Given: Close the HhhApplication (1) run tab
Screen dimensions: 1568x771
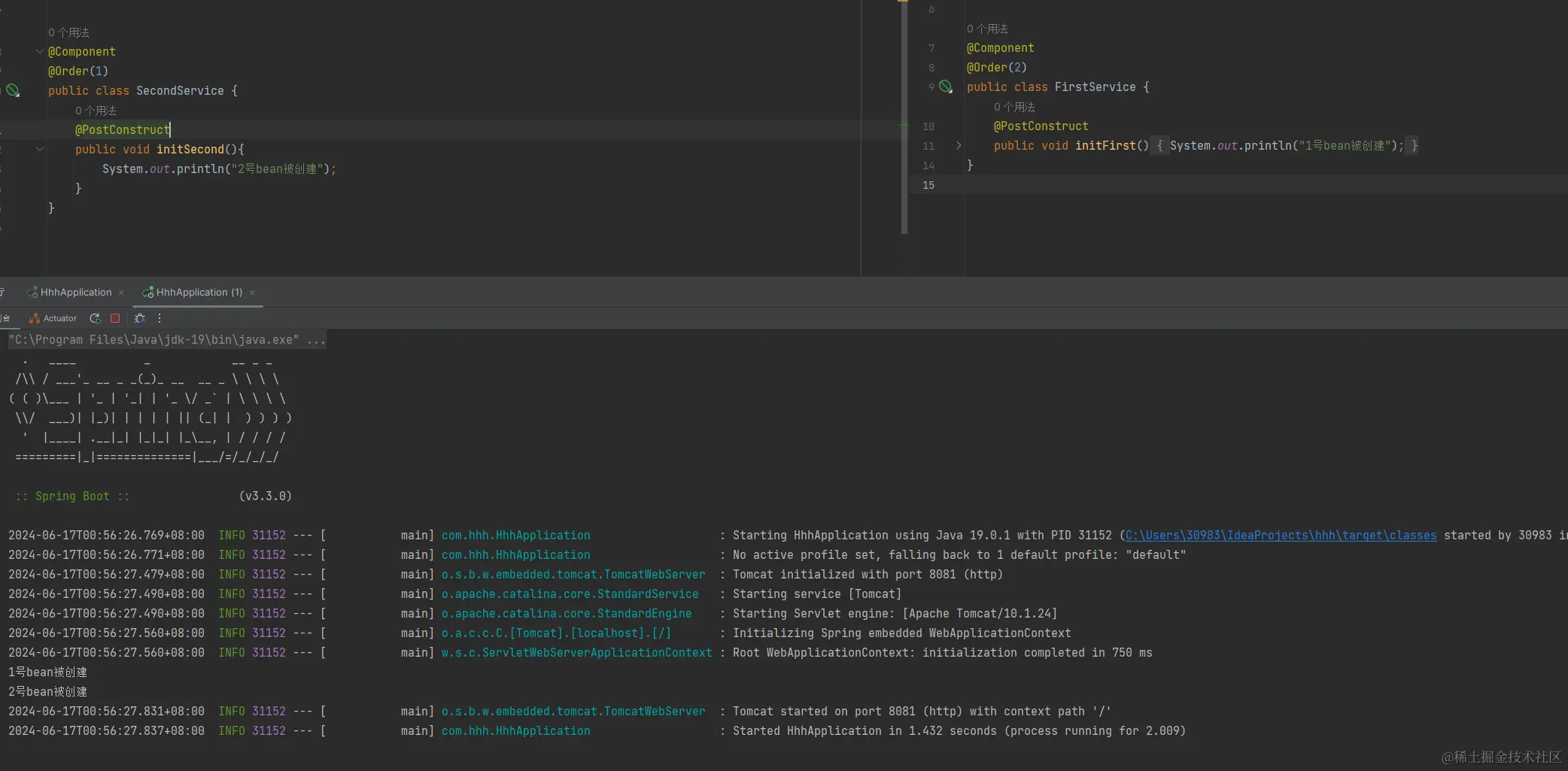Looking at the screenshot, I should 252,293.
